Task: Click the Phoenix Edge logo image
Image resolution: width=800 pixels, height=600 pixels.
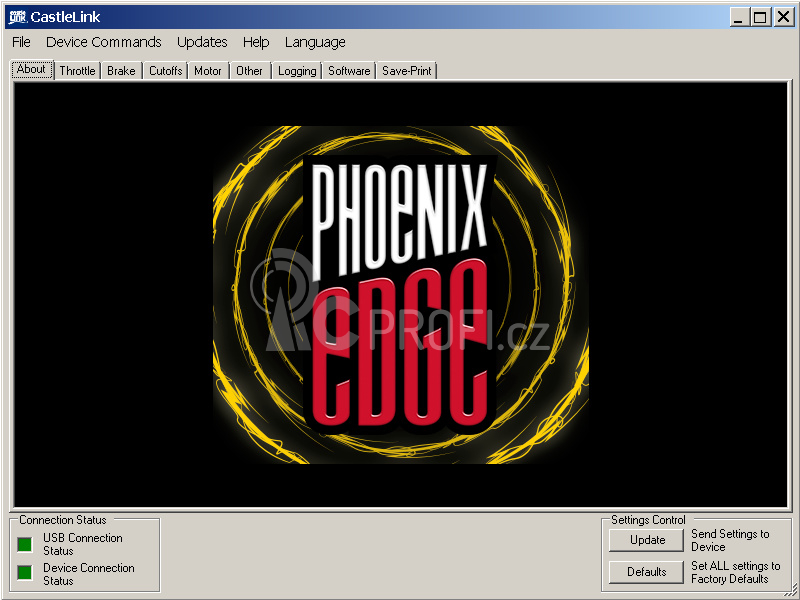Action: (x=401, y=294)
